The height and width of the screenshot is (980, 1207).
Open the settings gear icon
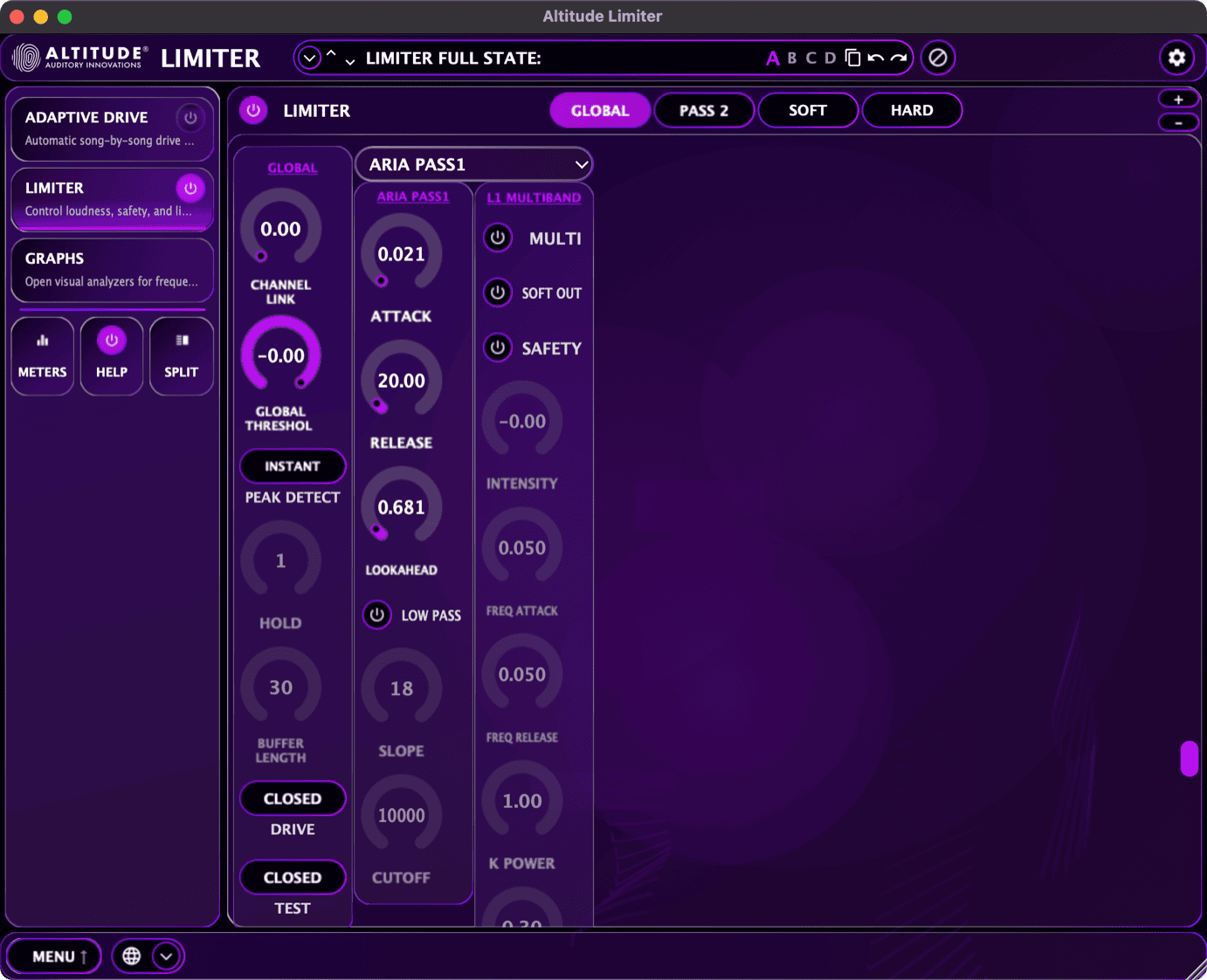[x=1176, y=58]
